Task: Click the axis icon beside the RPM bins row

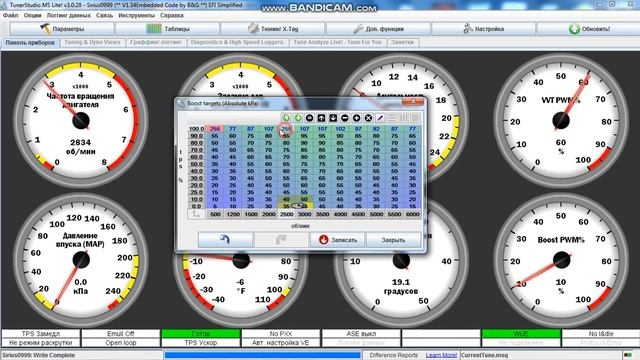Action: tap(196, 214)
